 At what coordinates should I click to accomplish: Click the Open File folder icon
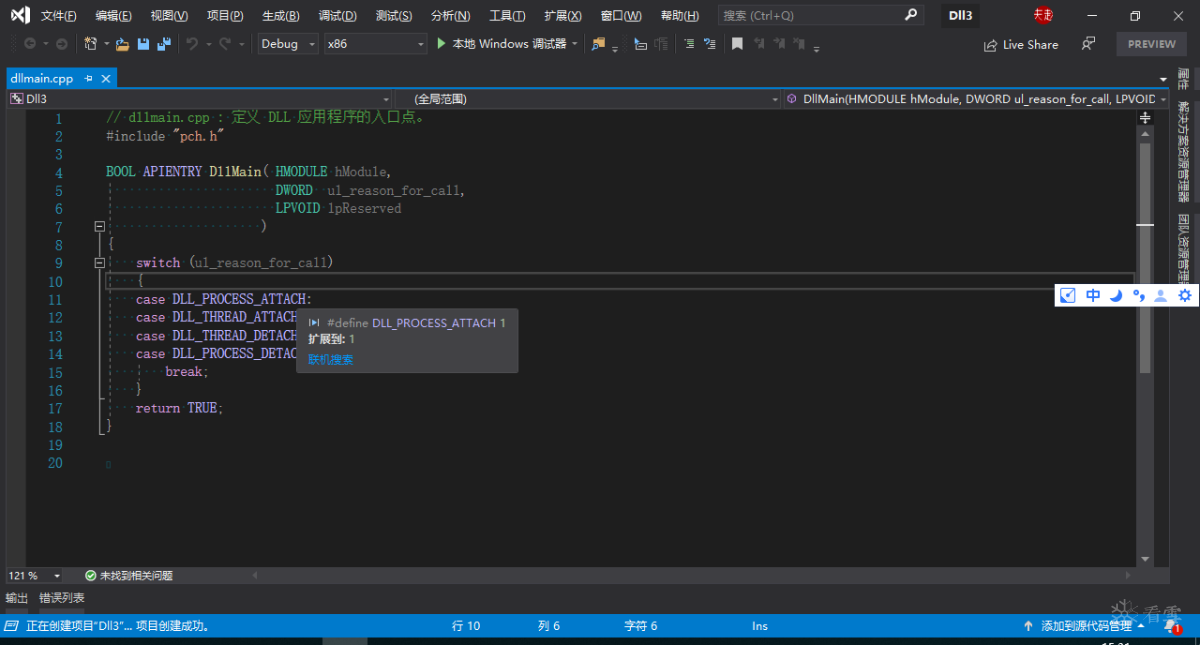pyautogui.click(x=122, y=44)
